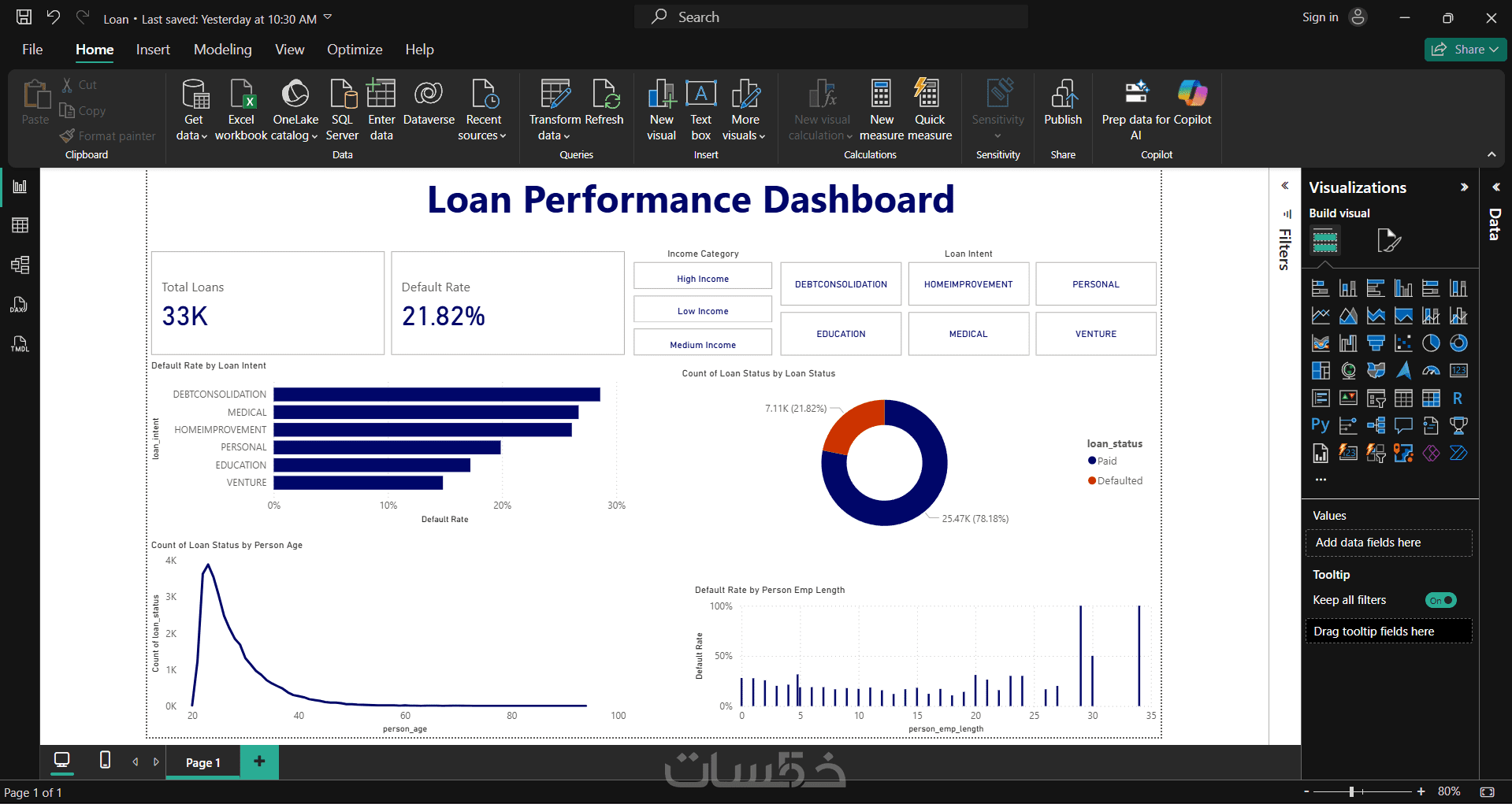Open the file title saved-status dropdown
Screen dimensions: 1512x804
pos(328,17)
